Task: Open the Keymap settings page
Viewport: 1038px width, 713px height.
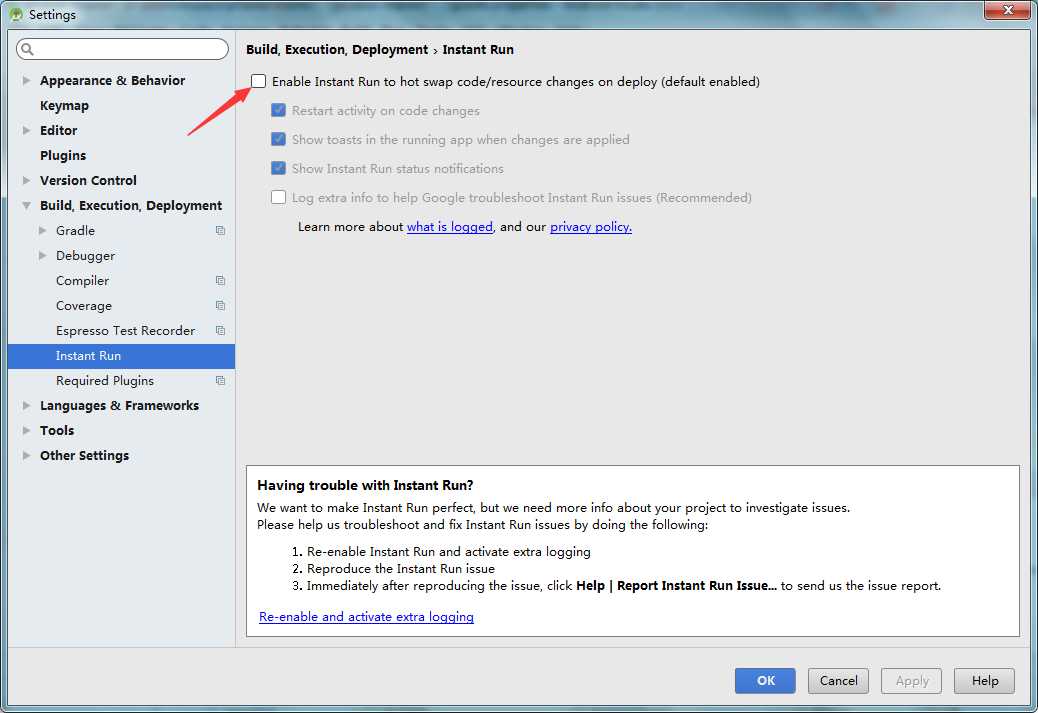Action: pyautogui.click(x=64, y=105)
